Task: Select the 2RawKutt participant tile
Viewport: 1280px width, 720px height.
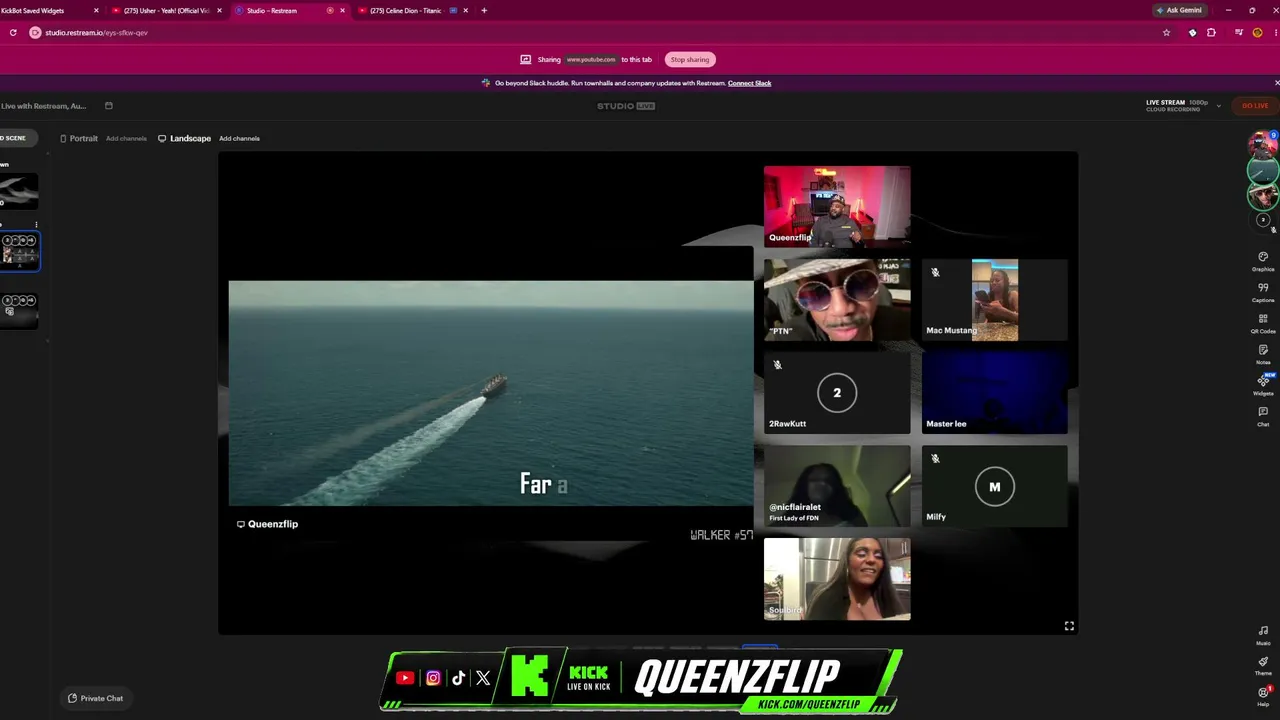Action: (837, 392)
